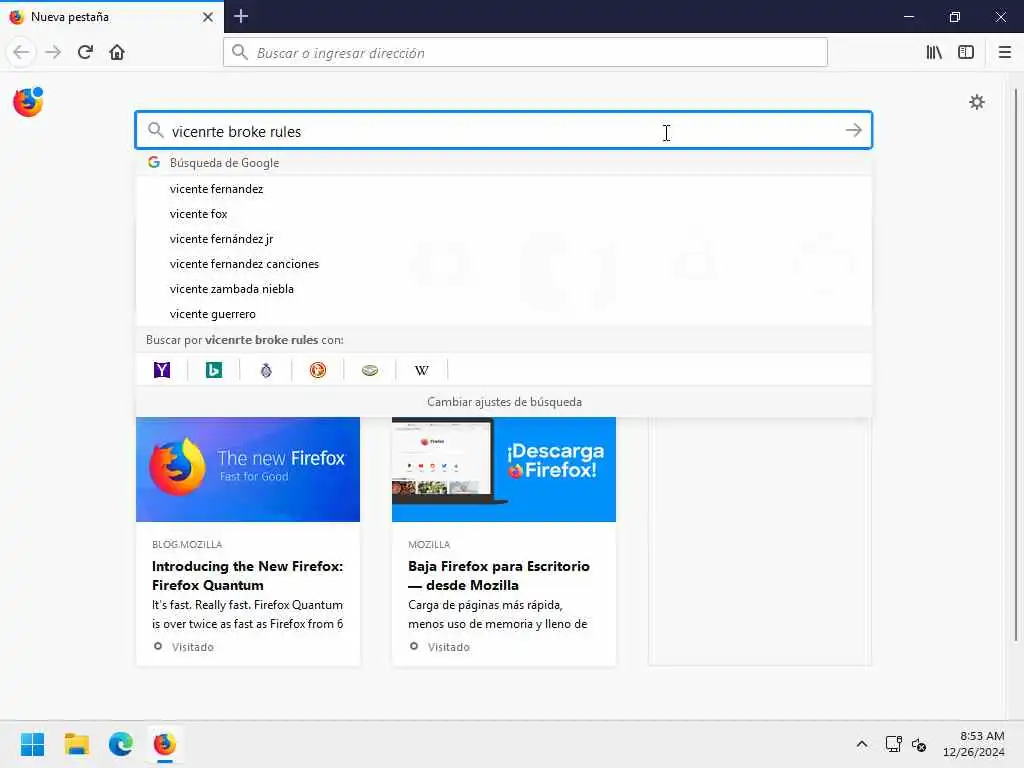Choose suggestion vicente fernandez canciones
Image resolution: width=1024 pixels, height=768 pixels.
pos(504,264)
